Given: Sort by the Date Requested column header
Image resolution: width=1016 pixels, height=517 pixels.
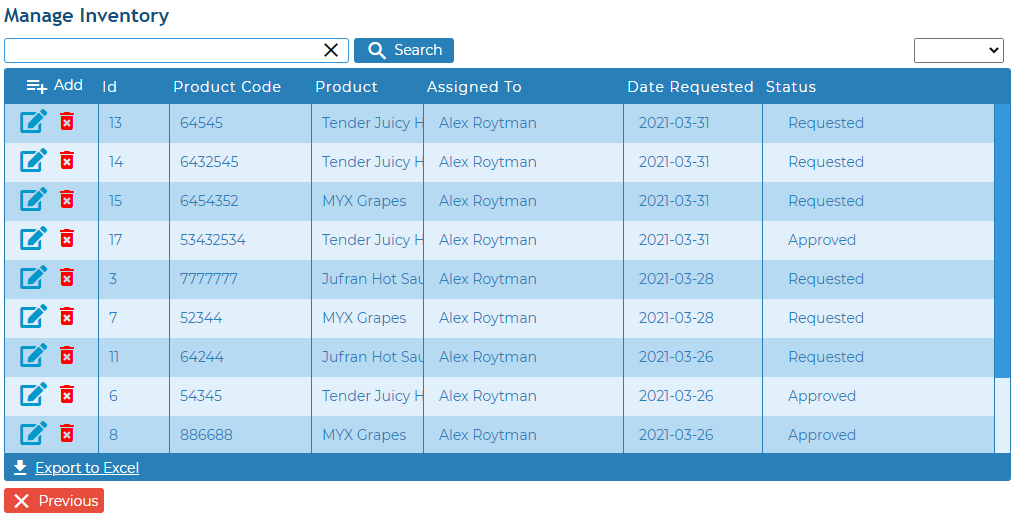Looking at the screenshot, I should (x=690, y=87).
